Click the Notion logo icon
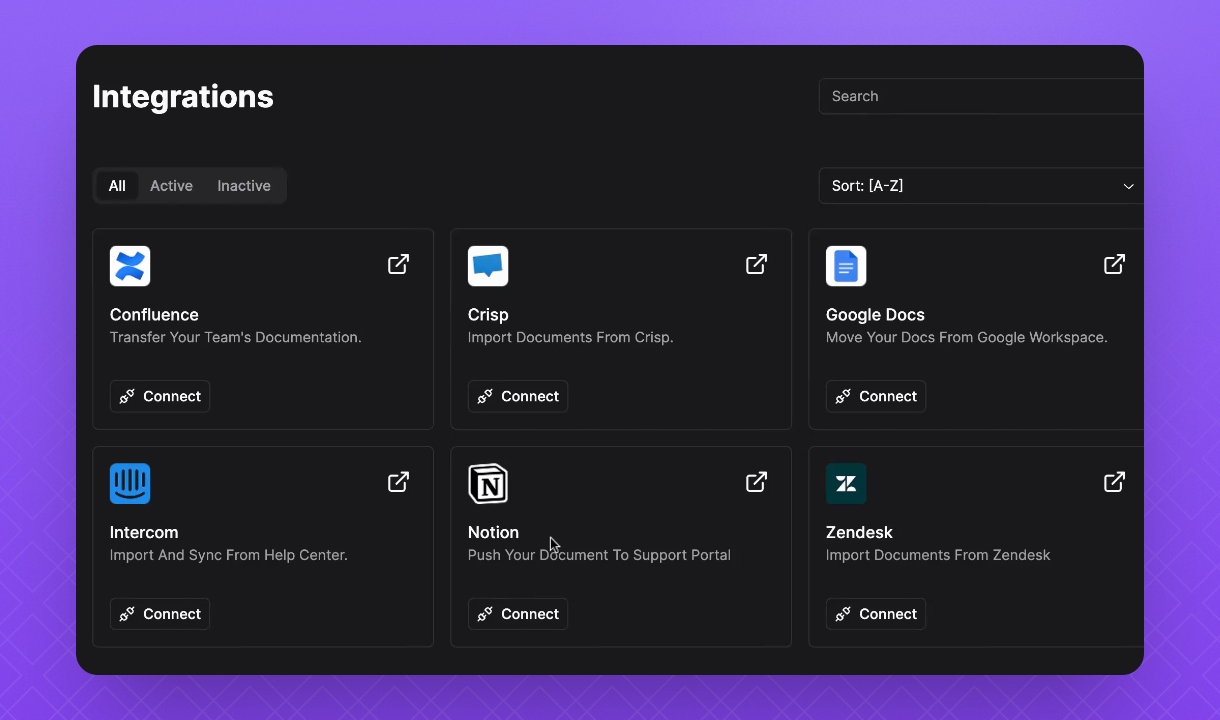Image resolution: width=1220 pixels, height=720 pixels. [x=488, y=484]
